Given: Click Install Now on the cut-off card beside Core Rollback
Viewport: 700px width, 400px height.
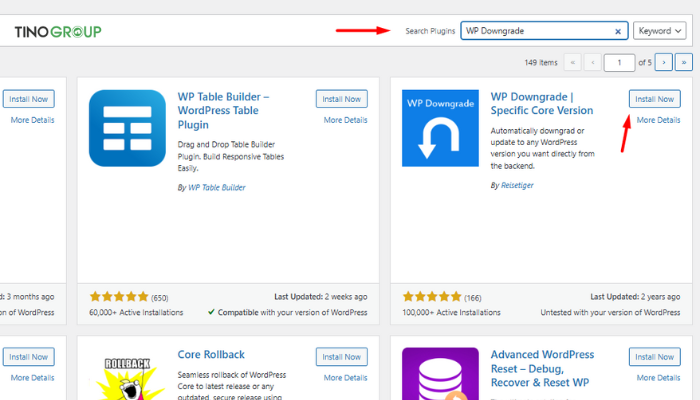Looking at the screenshot, I should click(x=29, y=357).
